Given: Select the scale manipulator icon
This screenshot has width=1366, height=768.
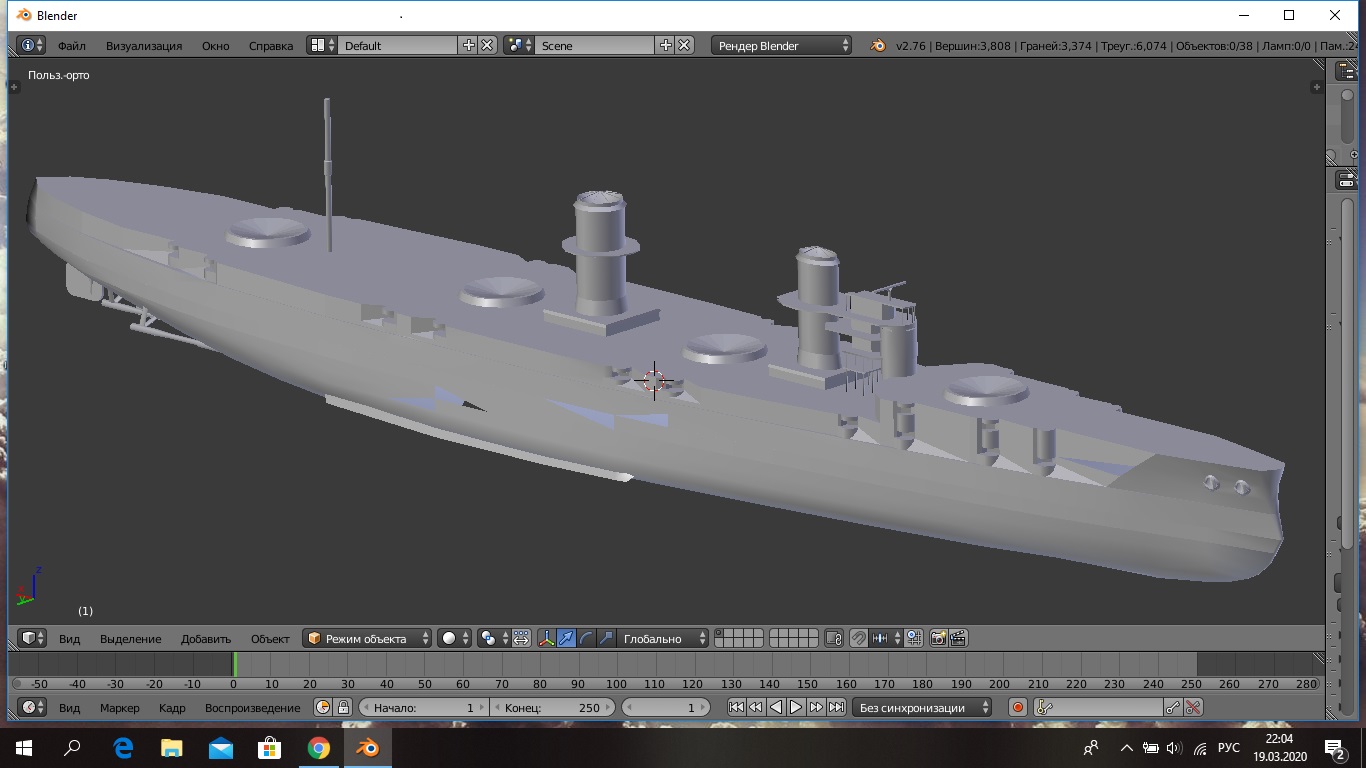Looking at the screenshot, I should pyautogui.click(x=606, y=638).
